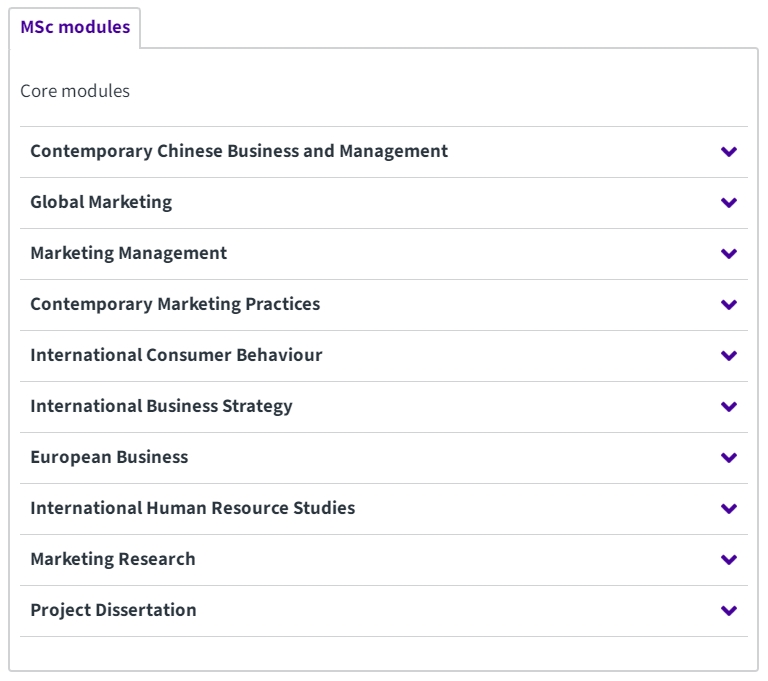768x681 pixels.
Task: Click the International Consumer Behaviour chevron icon
Action: [x=728, y=356]
